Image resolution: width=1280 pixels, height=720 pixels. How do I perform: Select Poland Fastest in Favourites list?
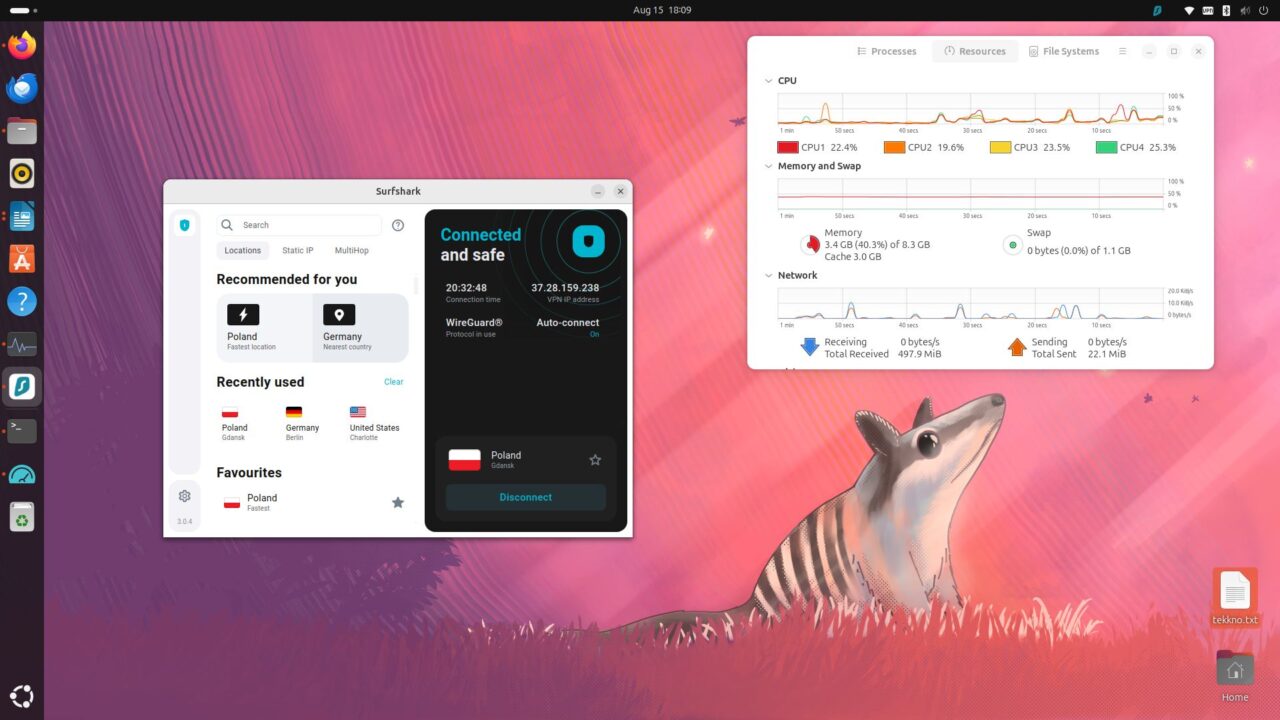pyautogui.click(x=312, y=502)
